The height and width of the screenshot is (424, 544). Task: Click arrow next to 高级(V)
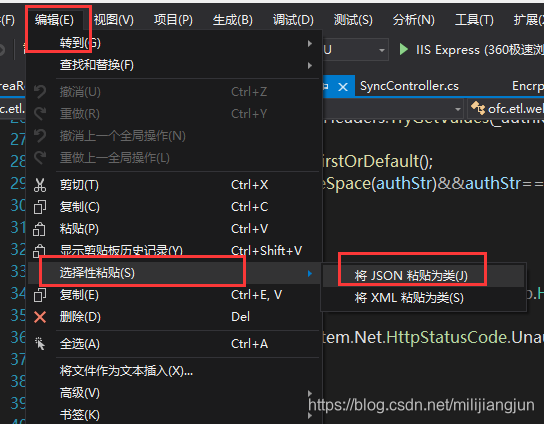tap(309, 393)
